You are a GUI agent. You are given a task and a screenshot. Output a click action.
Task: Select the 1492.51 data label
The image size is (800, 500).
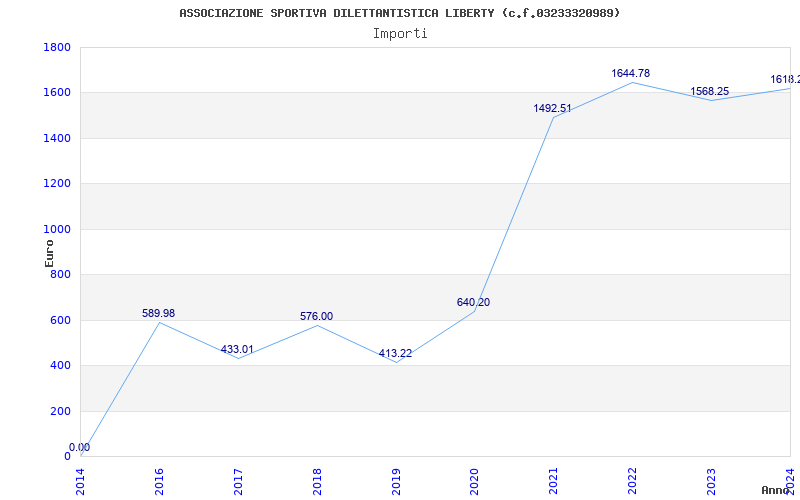click(x=553, y=108)
